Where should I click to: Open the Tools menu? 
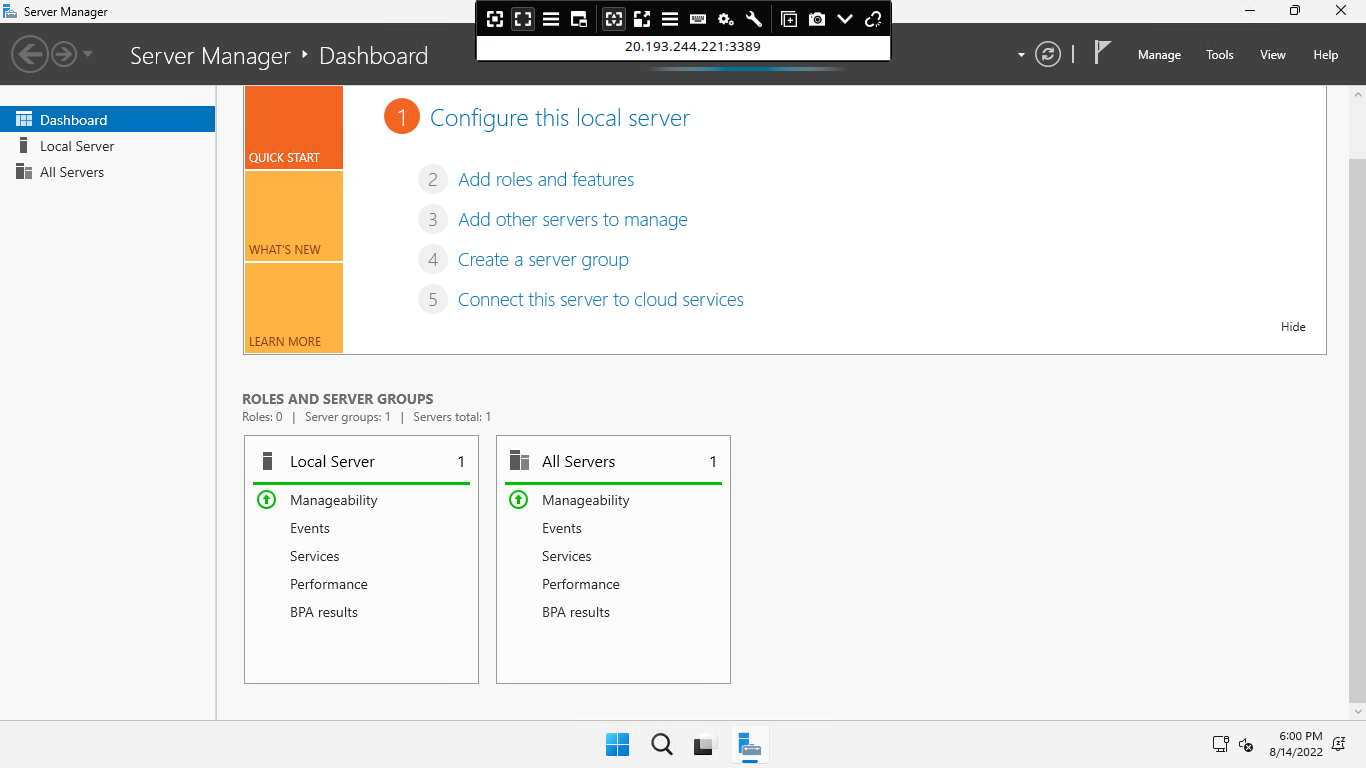point(1220,55)
